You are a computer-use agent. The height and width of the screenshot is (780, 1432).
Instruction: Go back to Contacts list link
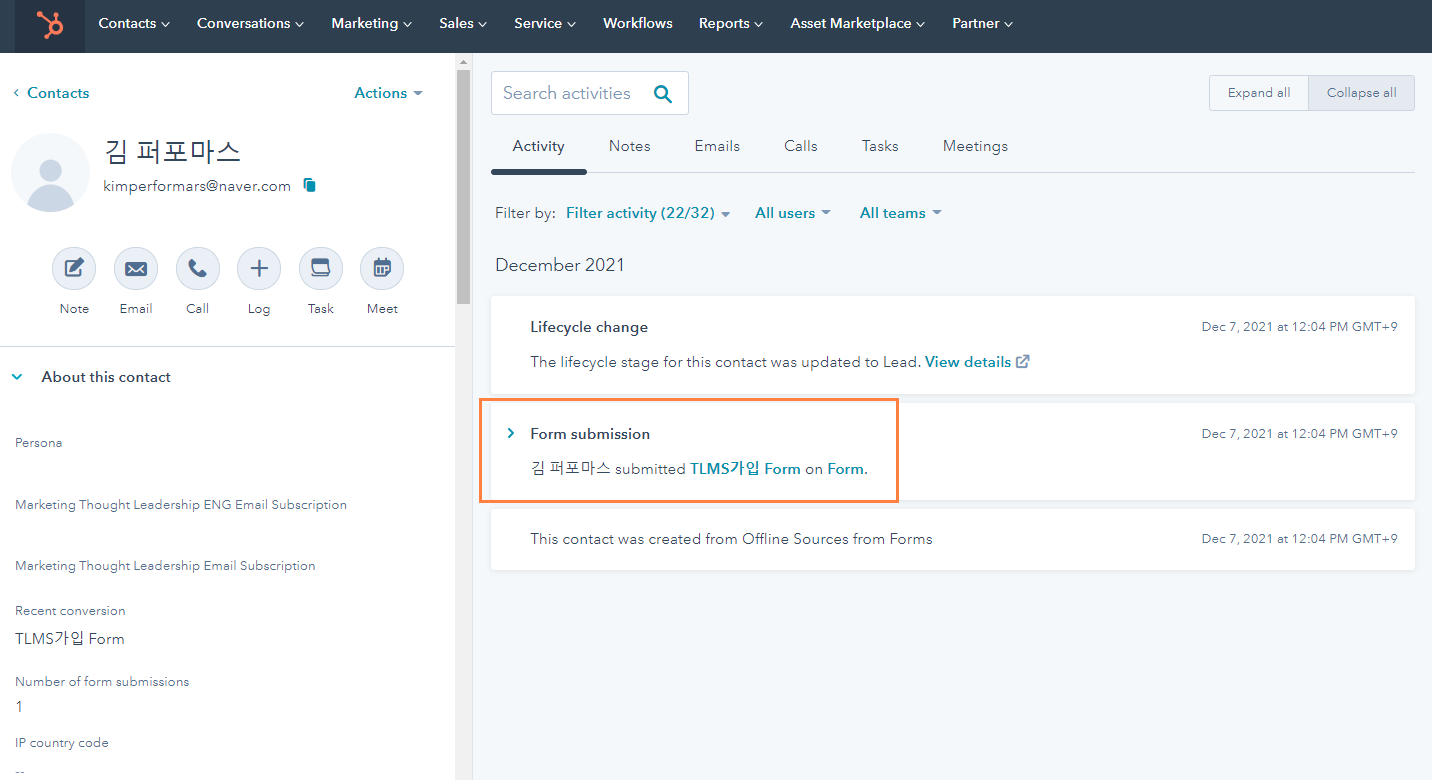point(51,93)
